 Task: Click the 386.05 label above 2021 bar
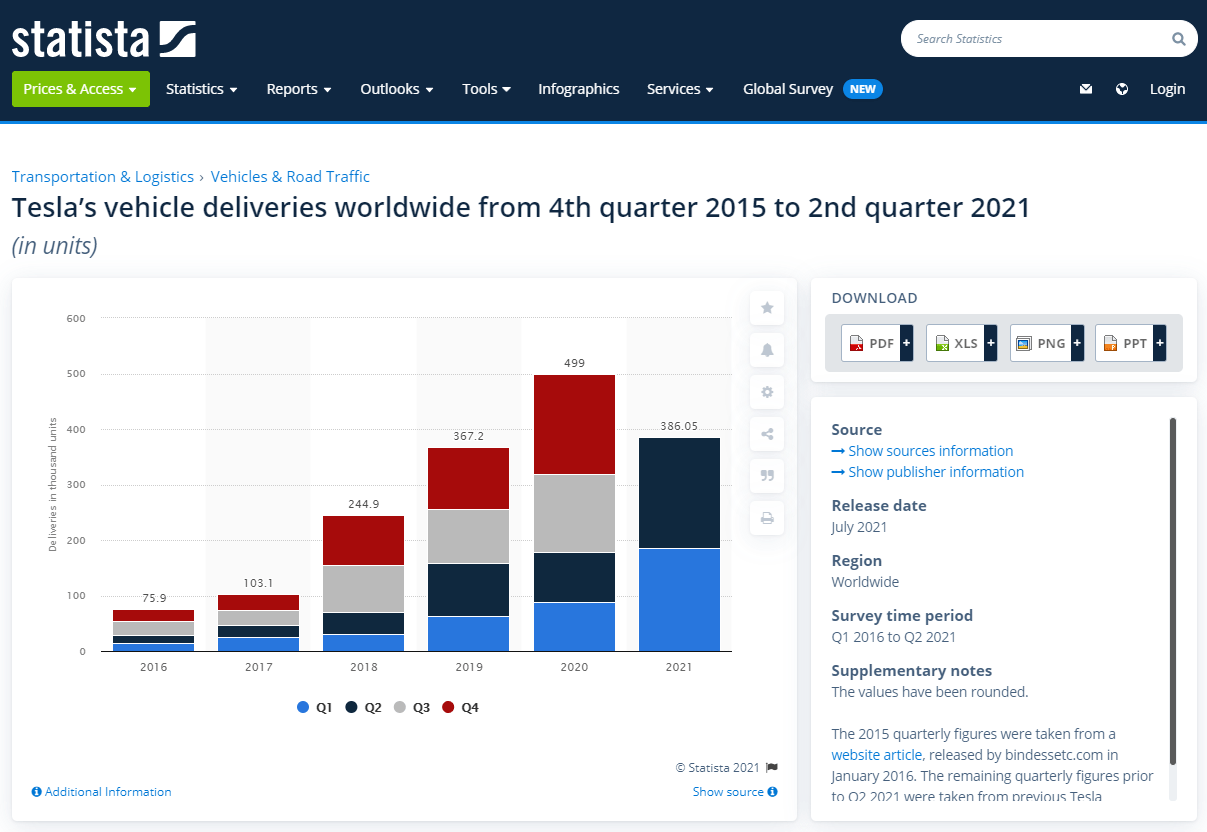point(679,426)
